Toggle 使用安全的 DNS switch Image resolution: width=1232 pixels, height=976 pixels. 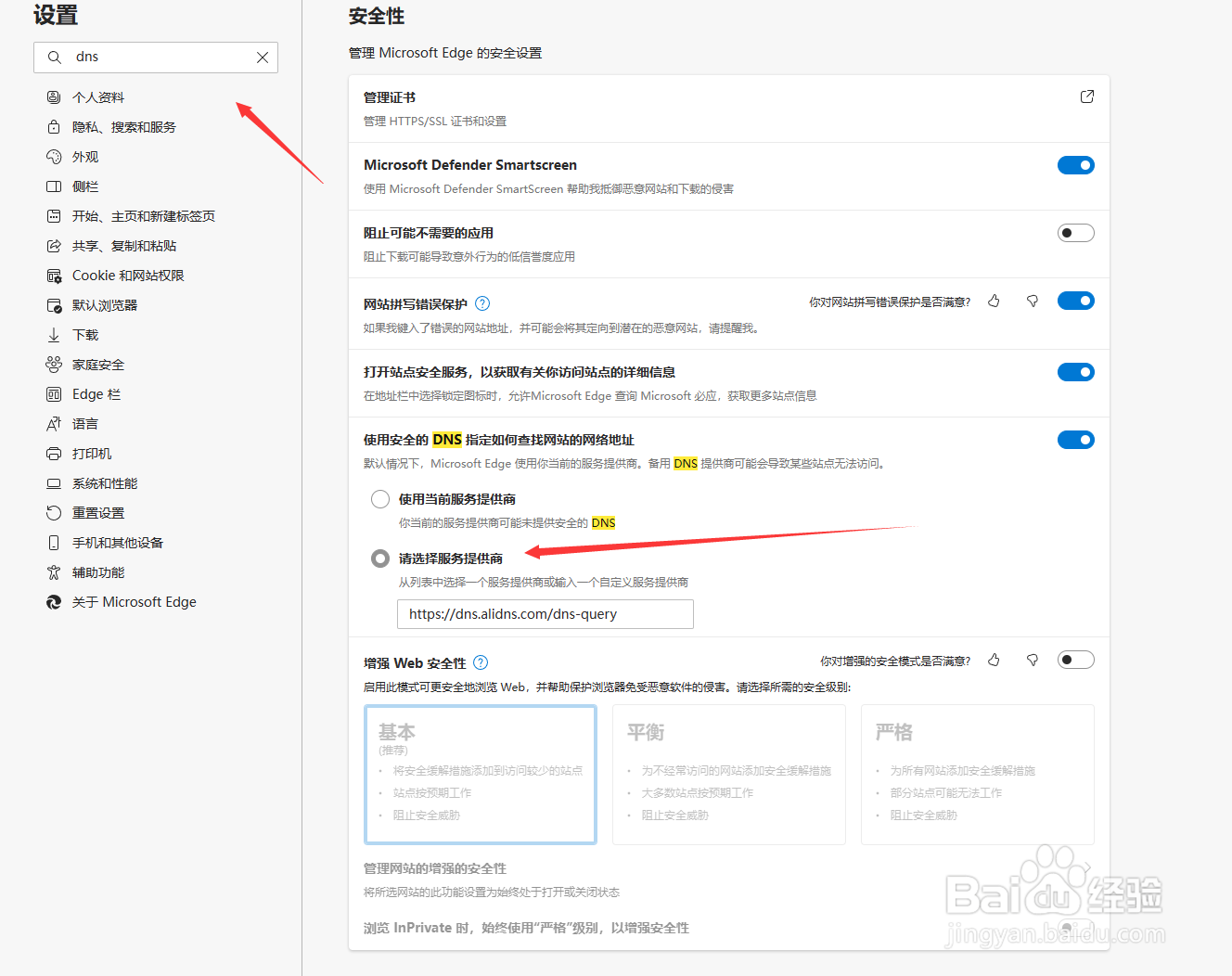[x=1076, y=440]
